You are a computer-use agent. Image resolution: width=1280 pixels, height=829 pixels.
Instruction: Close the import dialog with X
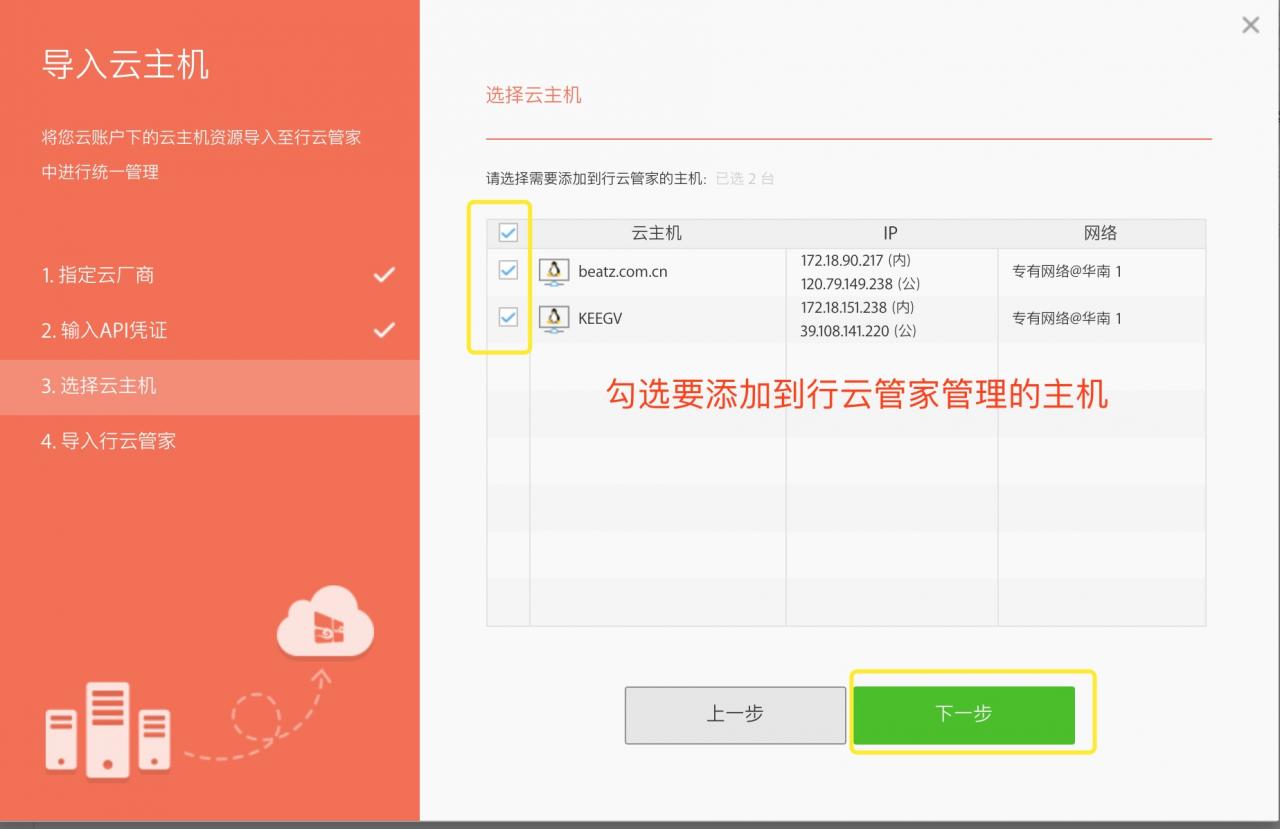[x=1250, y=26]
